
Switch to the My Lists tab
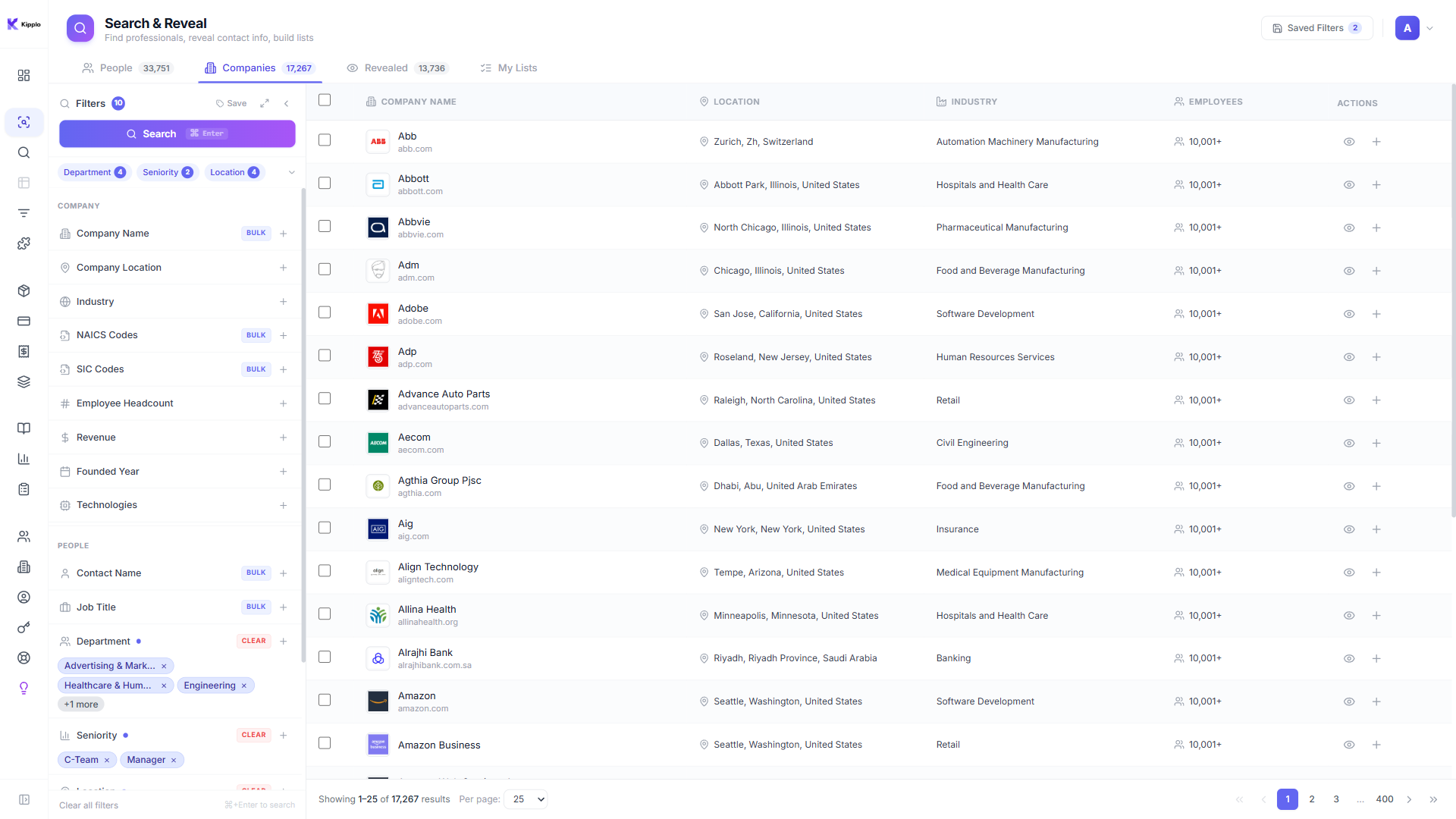click(x=509, y=68)
